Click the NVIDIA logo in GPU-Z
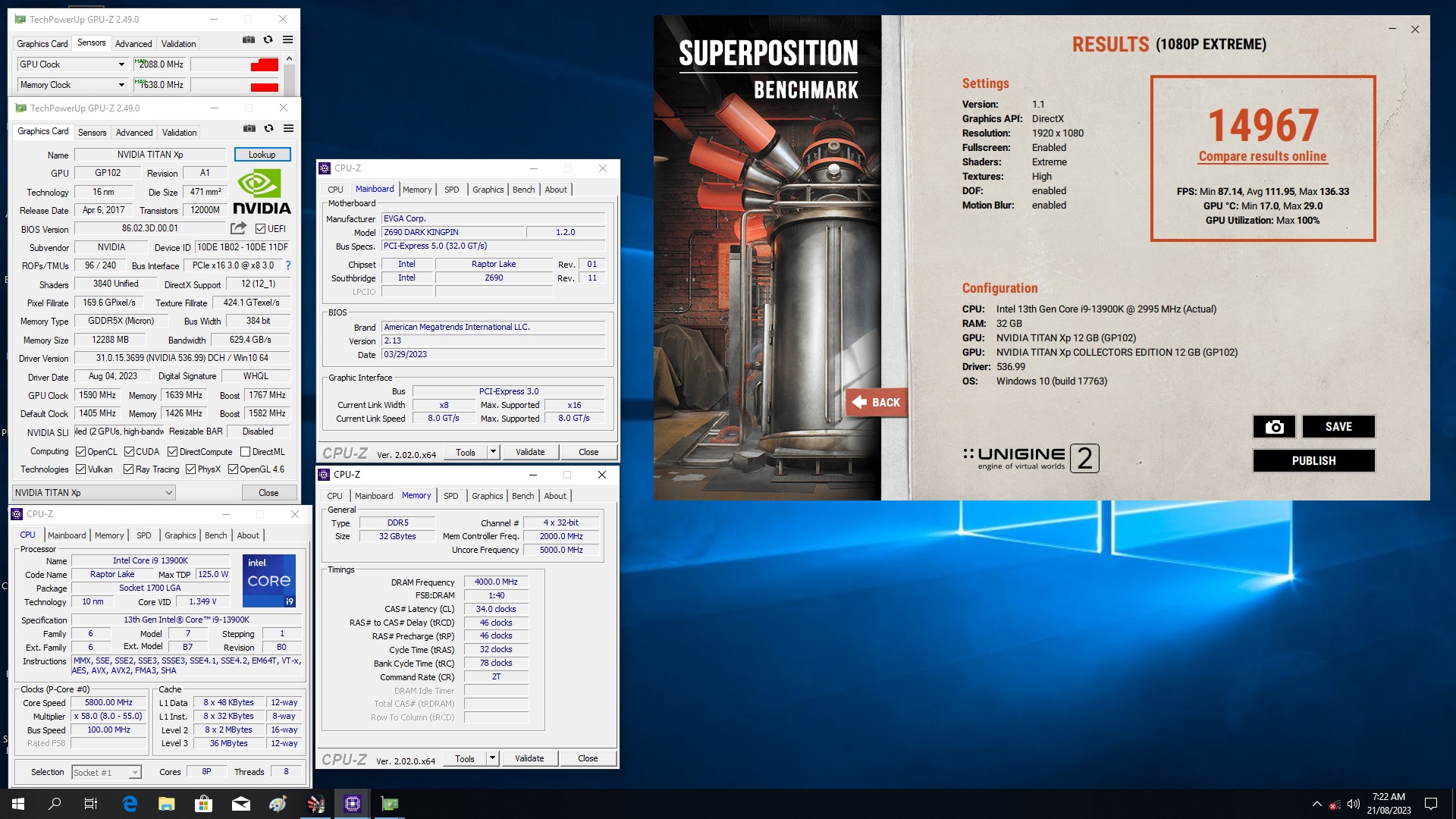Viewport: 1456px width, 819px height. tap(262, 192)
